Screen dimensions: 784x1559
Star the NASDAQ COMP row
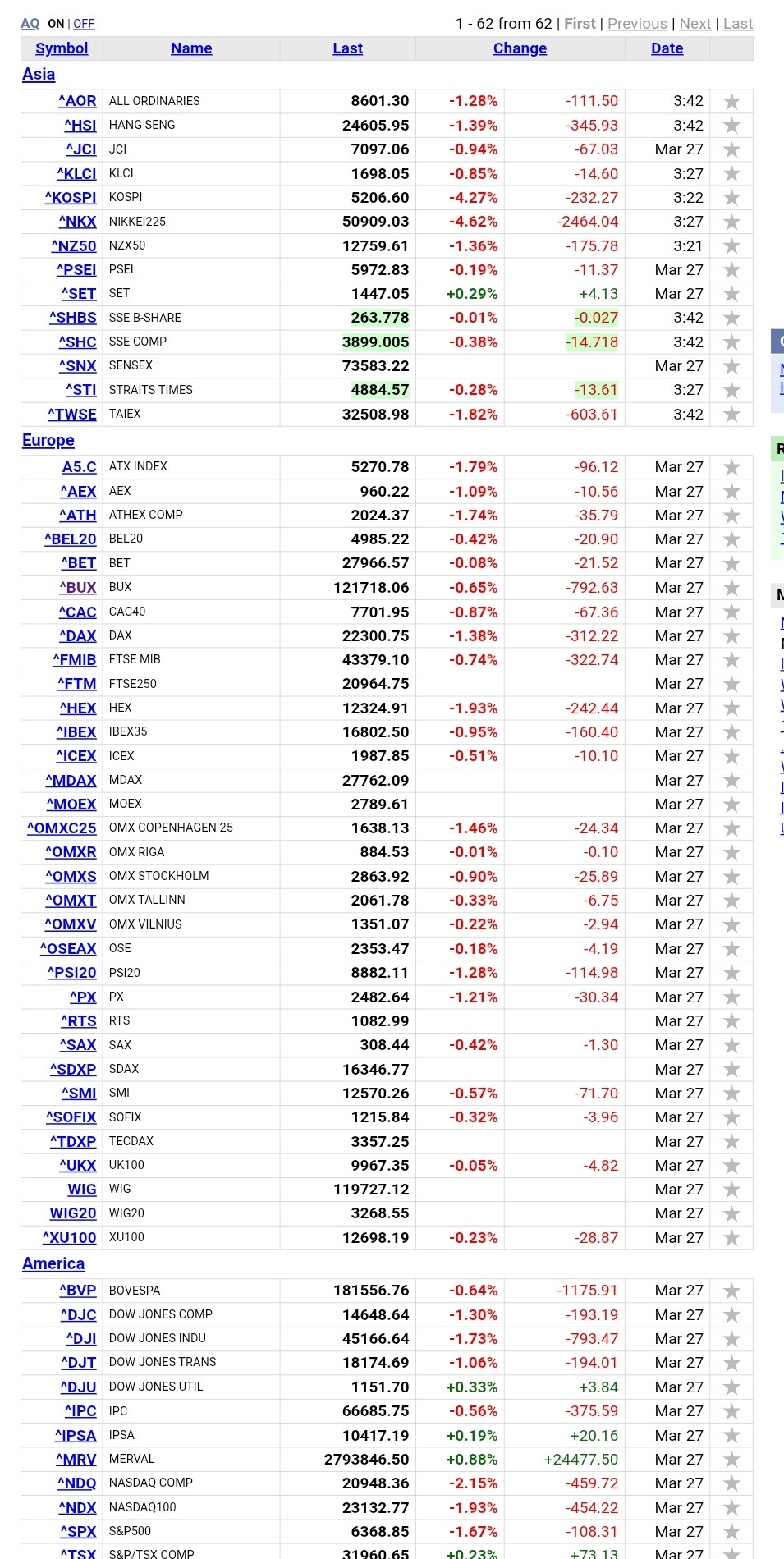click(731, 1483)
